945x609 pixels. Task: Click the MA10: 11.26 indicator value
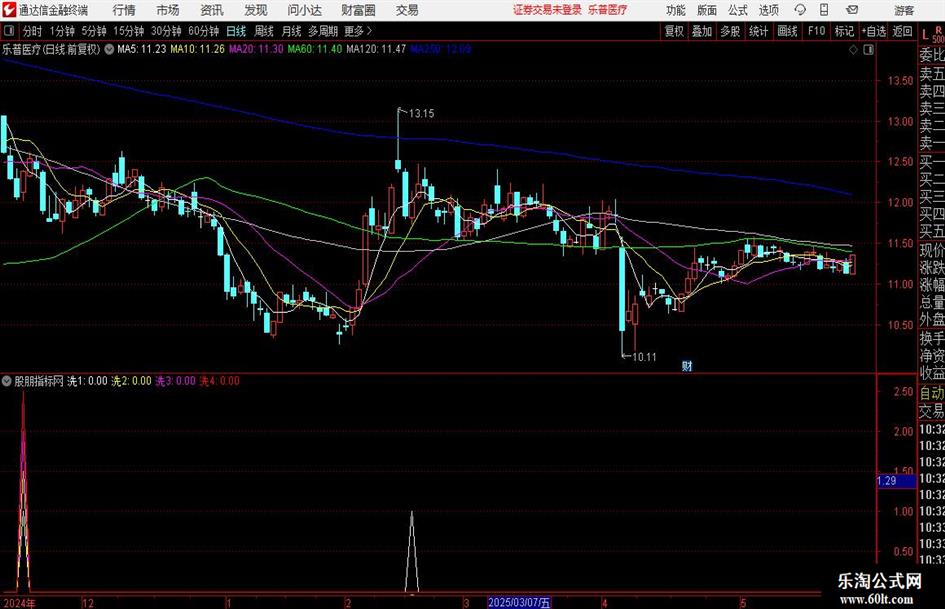point(198,49)
